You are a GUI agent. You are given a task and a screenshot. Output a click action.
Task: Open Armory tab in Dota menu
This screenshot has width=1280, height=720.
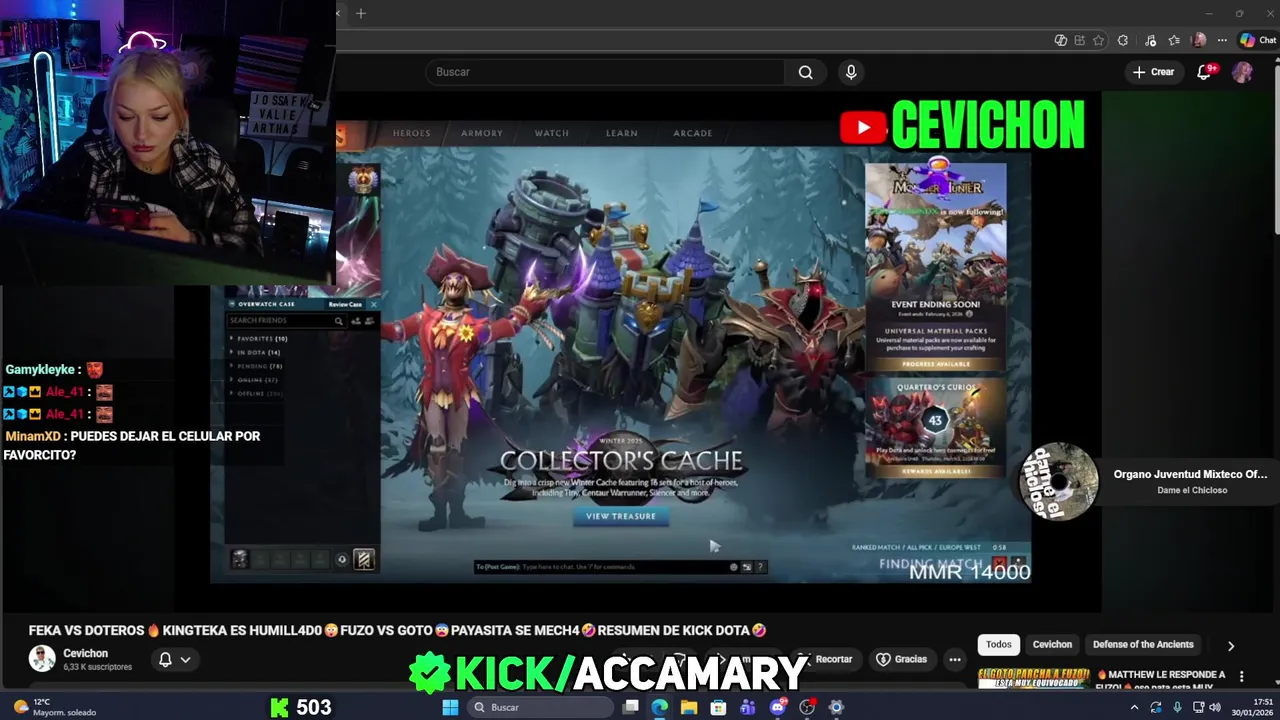point(482,133)
